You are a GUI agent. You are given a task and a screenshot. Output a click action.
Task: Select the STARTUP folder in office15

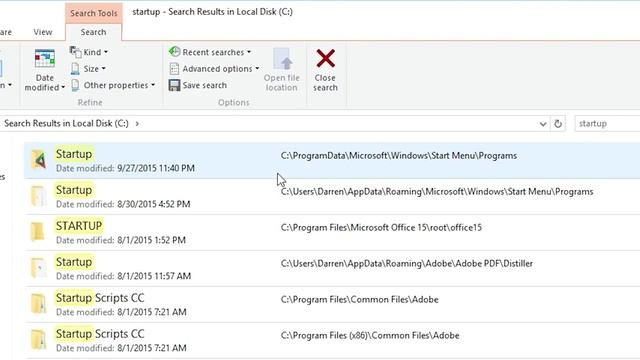click(x=332, y=232)
